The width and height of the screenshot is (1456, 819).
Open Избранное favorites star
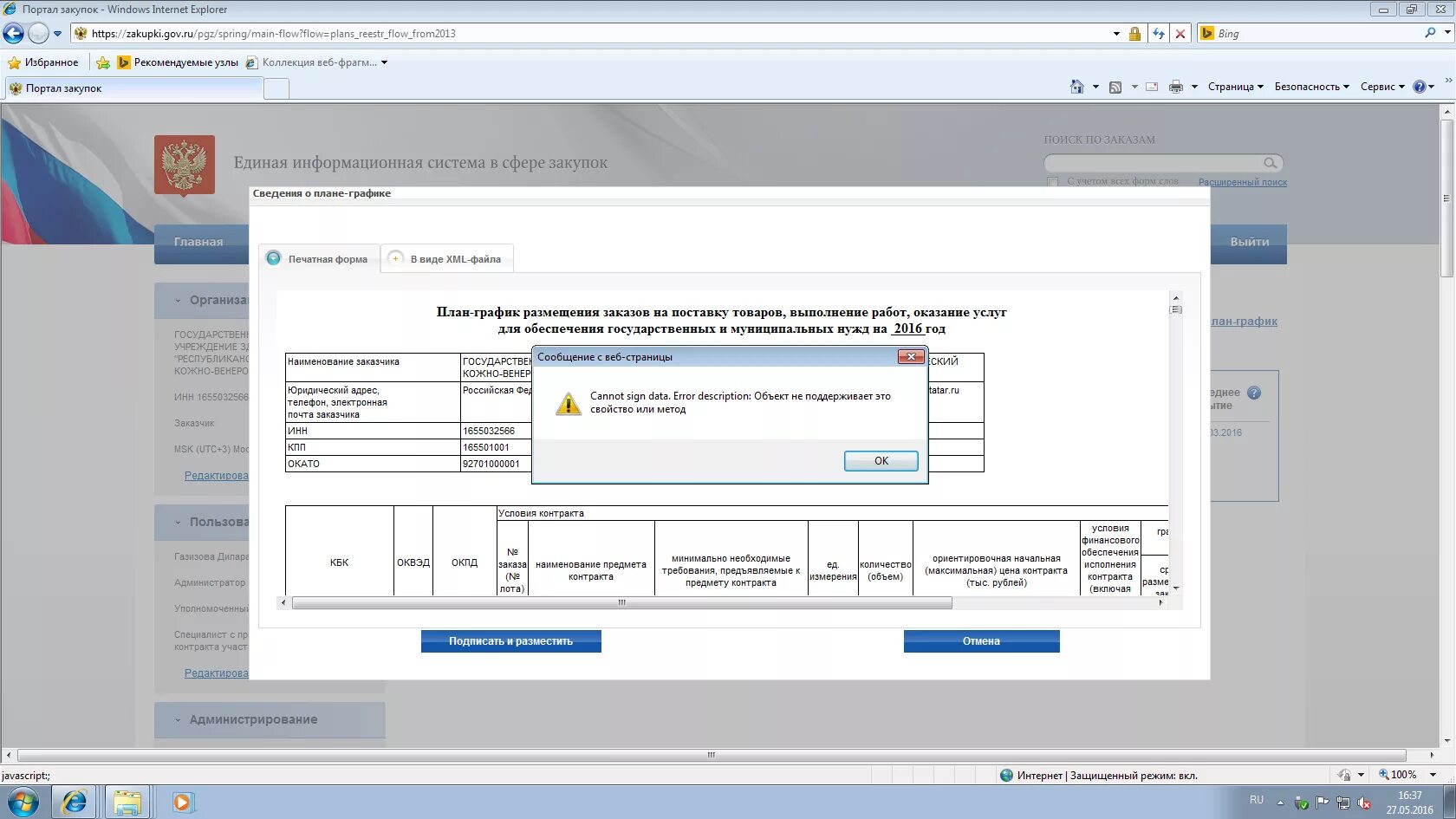(43, 62)
